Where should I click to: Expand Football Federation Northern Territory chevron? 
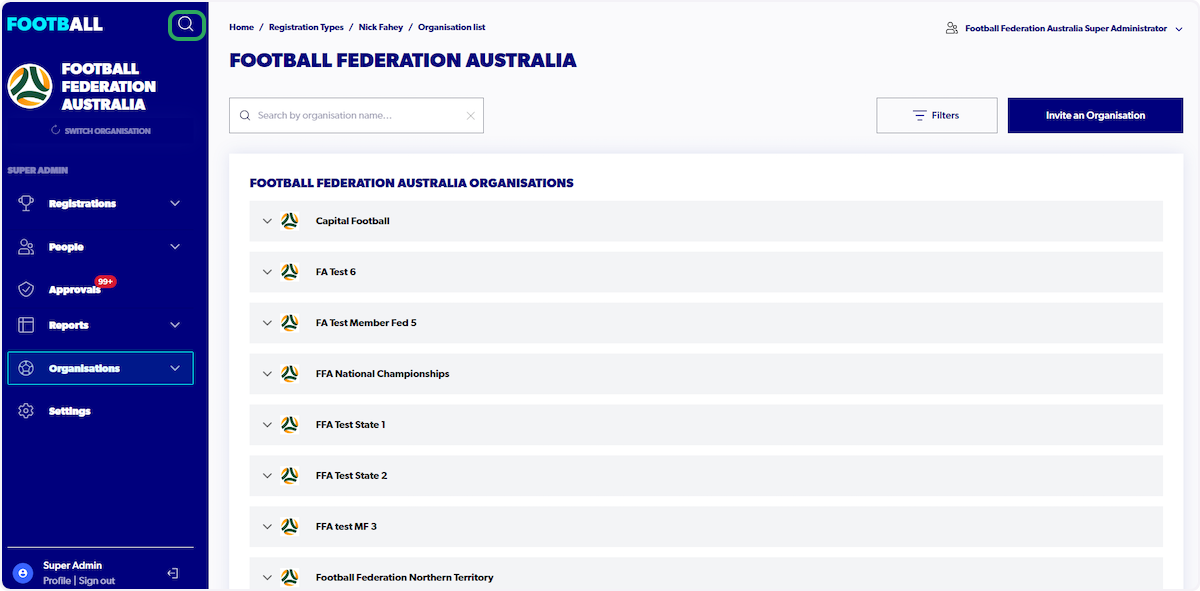click(x=267, y=578)
